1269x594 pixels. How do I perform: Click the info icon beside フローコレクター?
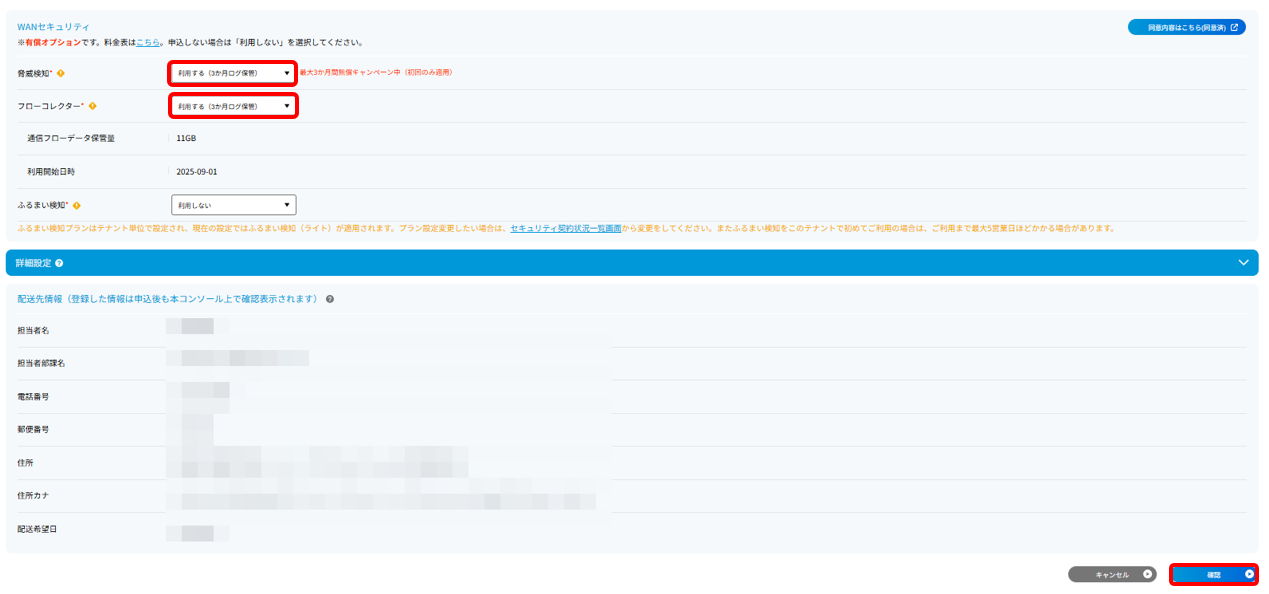pyautogui.click(x=92, y=105)
